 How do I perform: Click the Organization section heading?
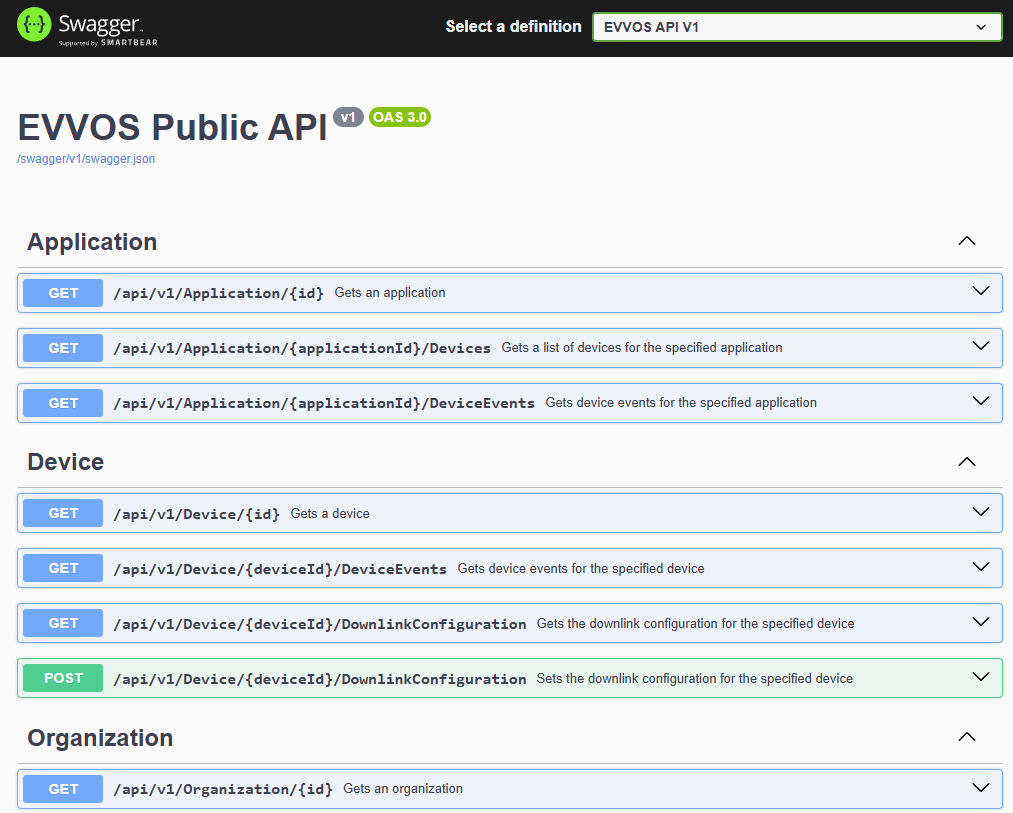[100, 738]
